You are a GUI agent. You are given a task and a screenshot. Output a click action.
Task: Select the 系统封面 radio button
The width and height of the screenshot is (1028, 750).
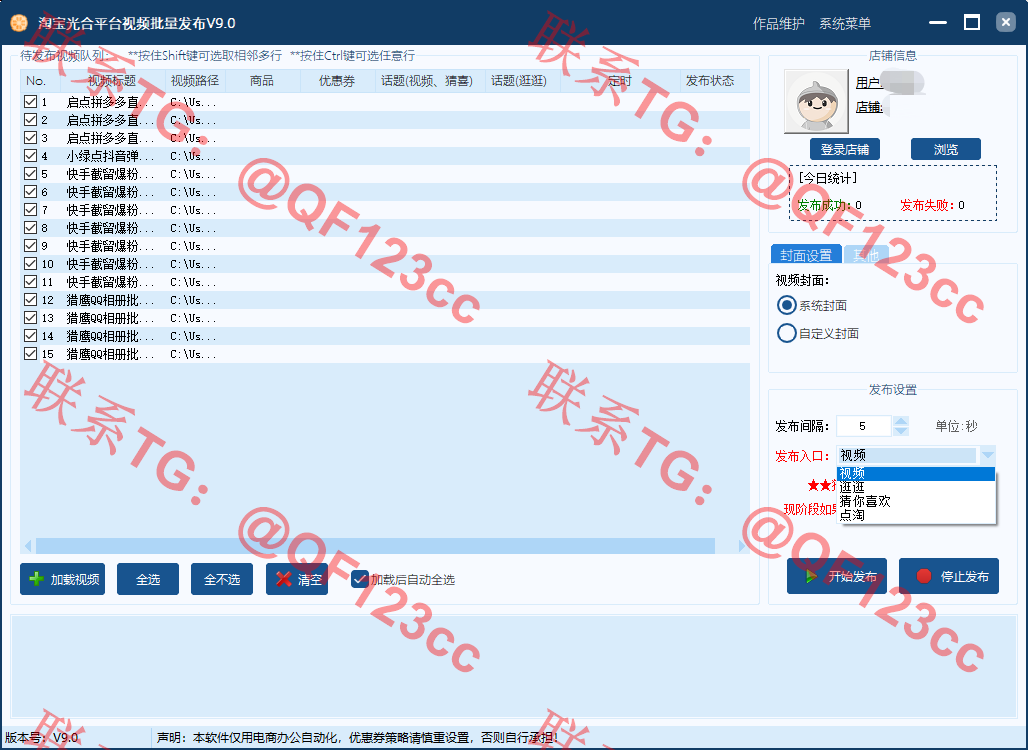[x=786, y=305]
